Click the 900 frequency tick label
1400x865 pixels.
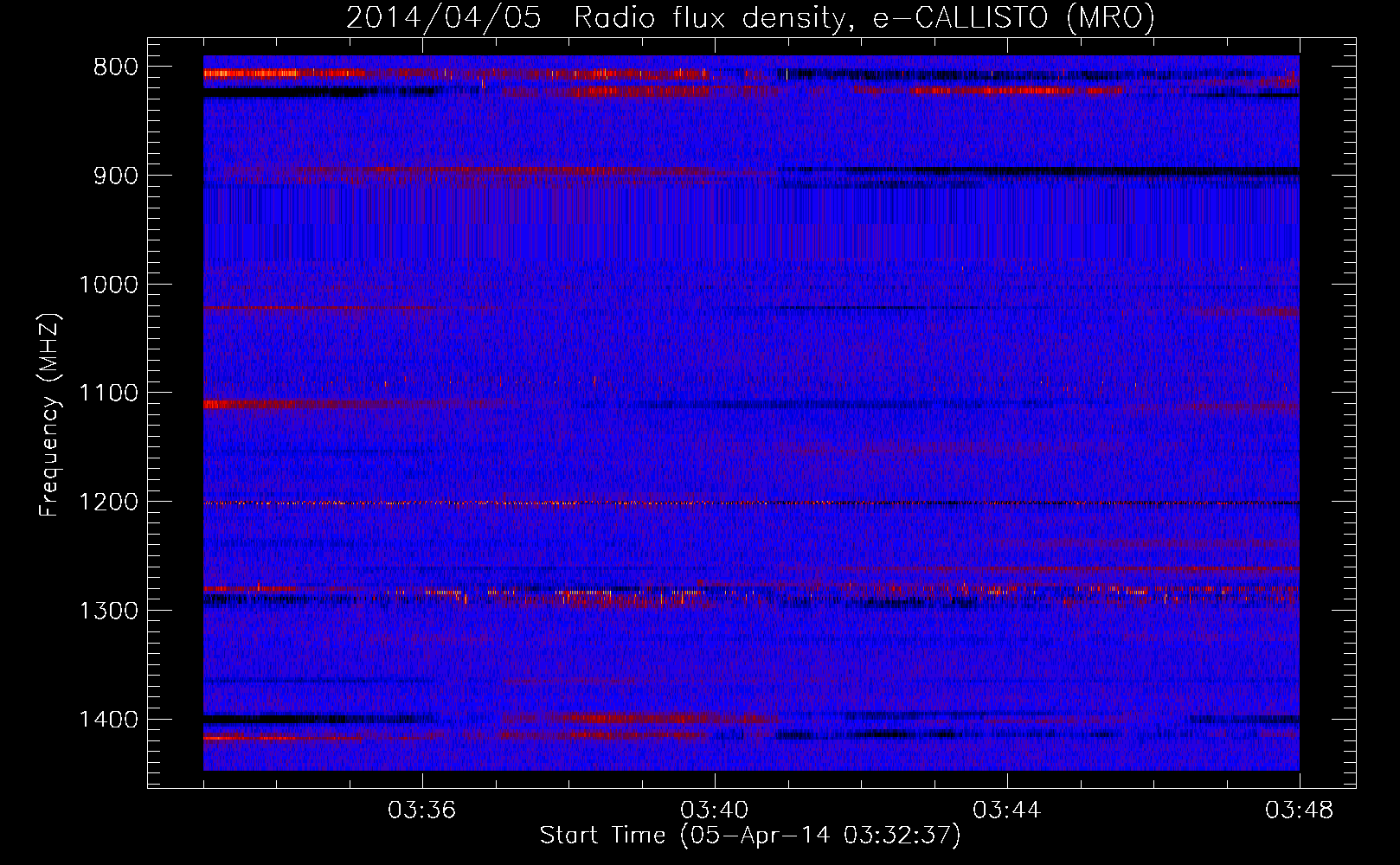(115, 176)
